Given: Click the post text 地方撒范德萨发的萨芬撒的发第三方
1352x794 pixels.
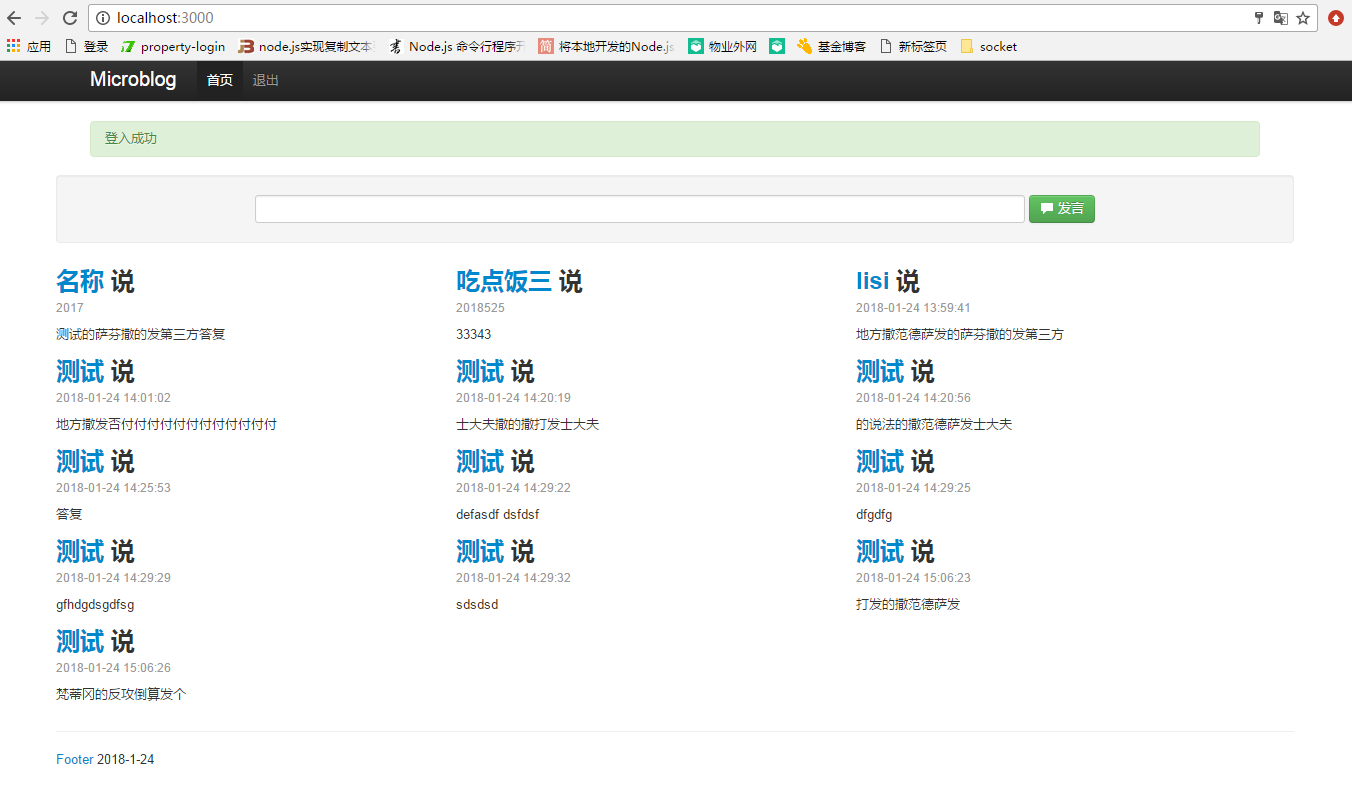Looking at the screenshot, I should coord(960,334).
